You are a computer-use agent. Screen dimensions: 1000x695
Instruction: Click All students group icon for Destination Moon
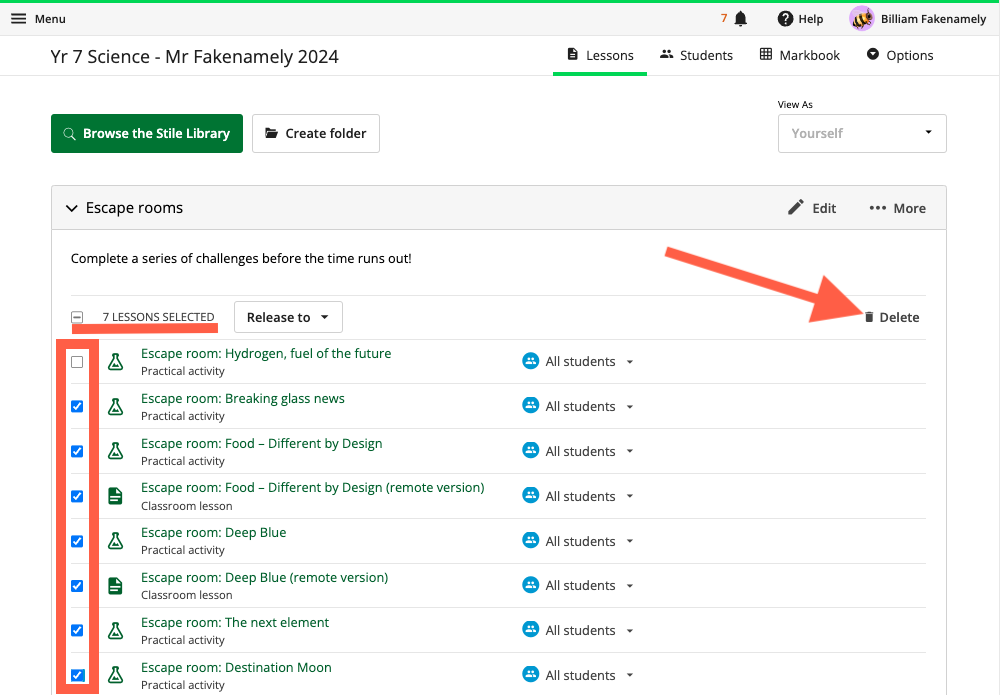click(531, 674)
